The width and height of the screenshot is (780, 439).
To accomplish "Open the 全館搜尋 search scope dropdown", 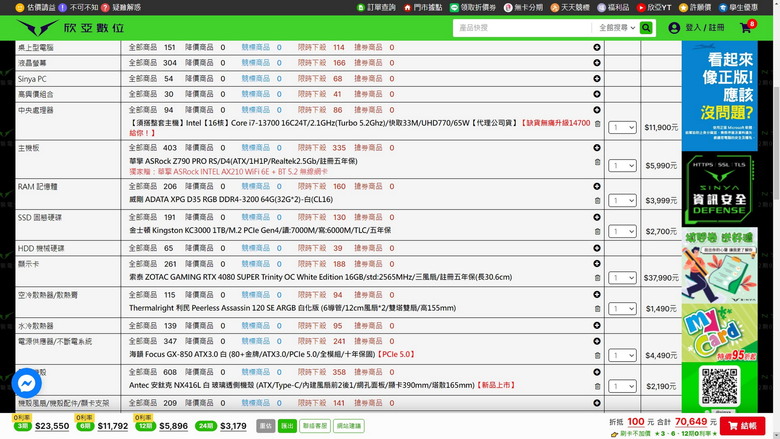I will click(x=616, y=28).
